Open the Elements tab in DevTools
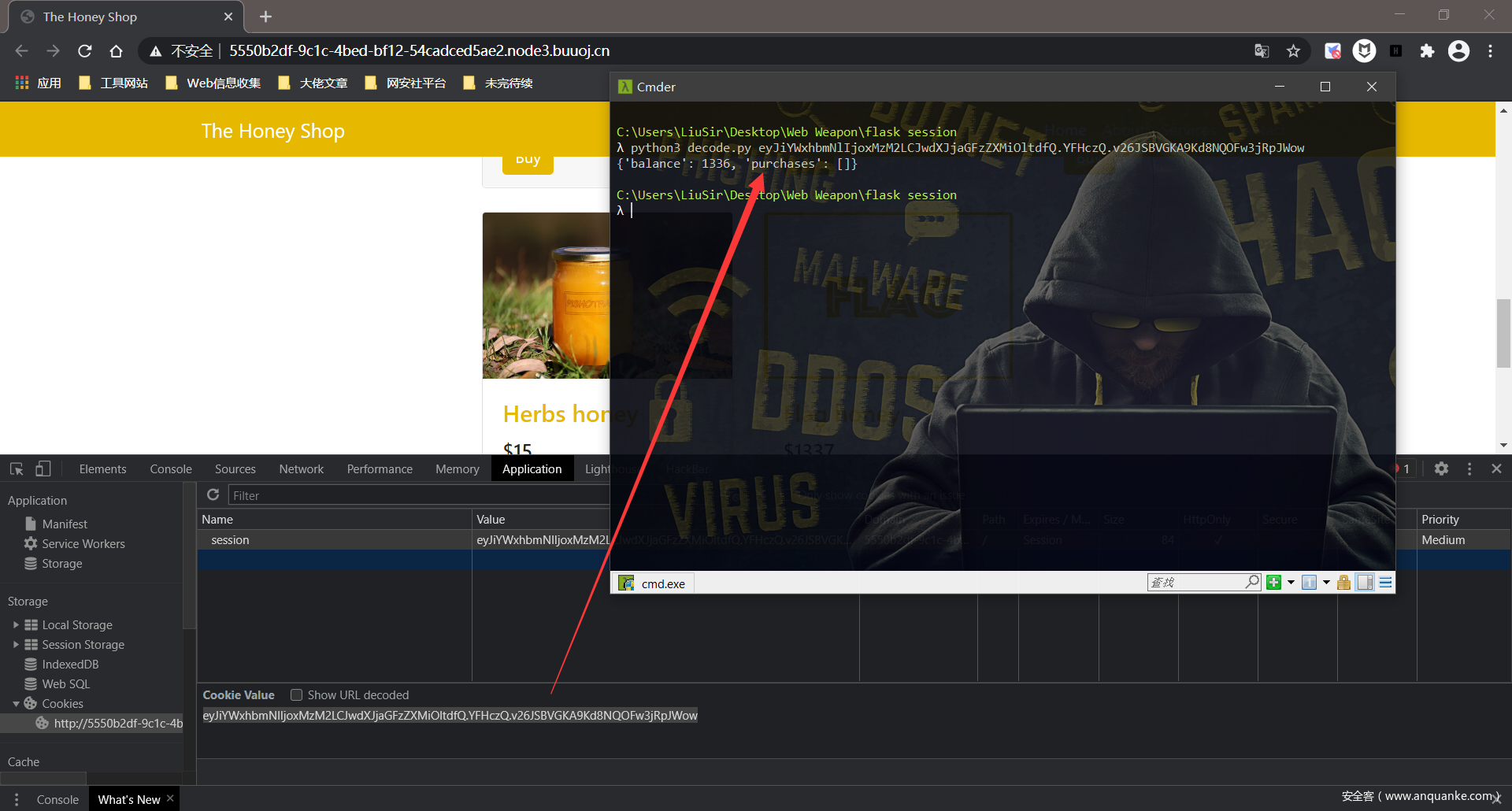This screenshot has height=811, width=1512. click(102, 469)
